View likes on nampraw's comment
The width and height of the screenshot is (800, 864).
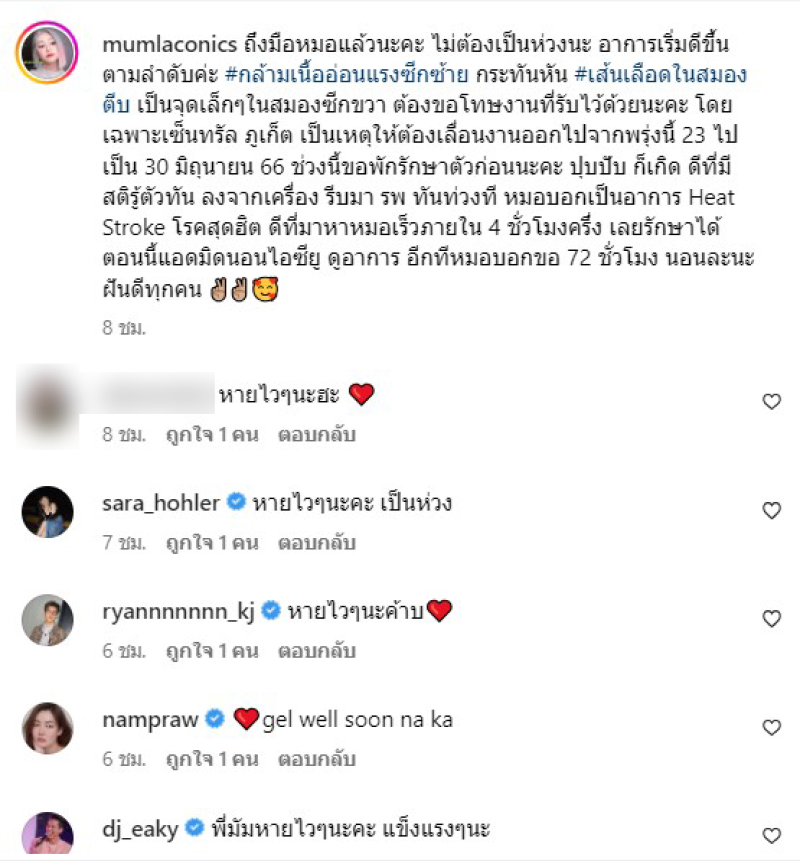(x=212, y=759)
